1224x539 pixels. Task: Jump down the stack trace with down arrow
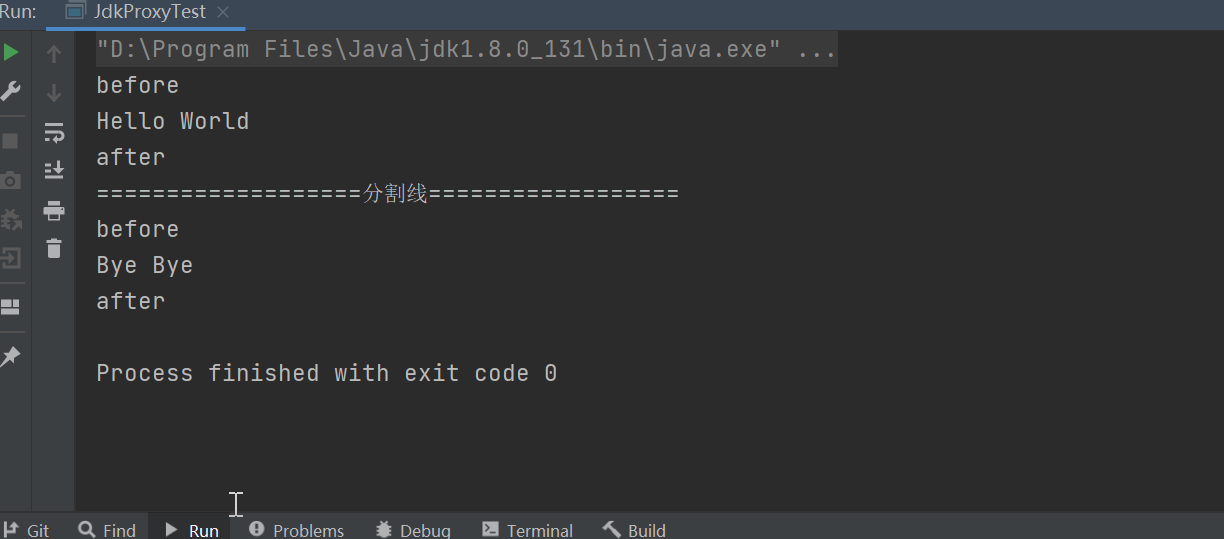[54, 92]
